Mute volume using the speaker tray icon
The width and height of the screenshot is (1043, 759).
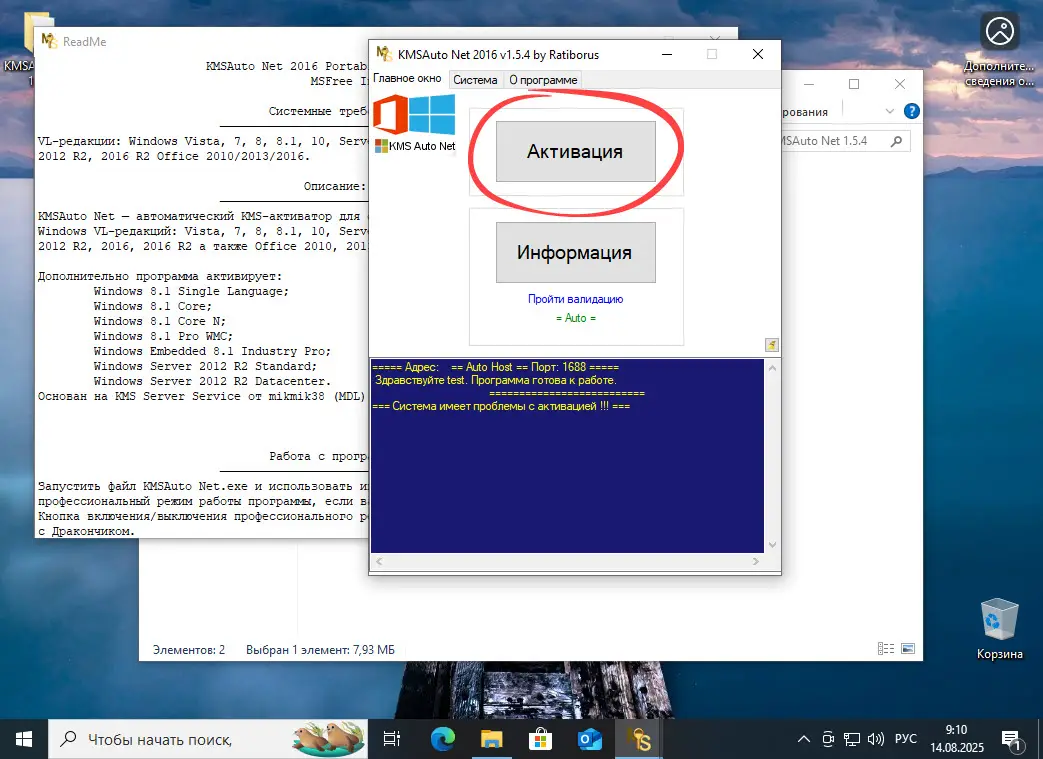tap(875, 740)
